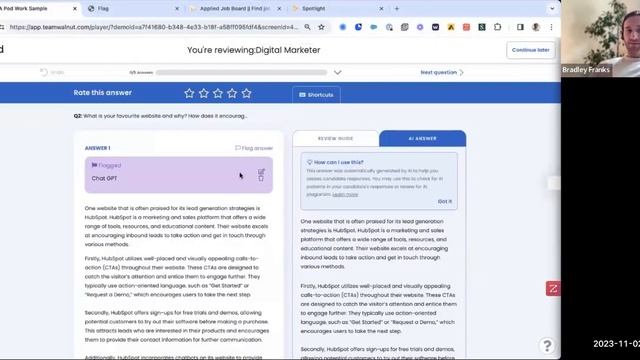
Task: Click the ANSWER 1 heading
Action: click(x=98, y=148)
